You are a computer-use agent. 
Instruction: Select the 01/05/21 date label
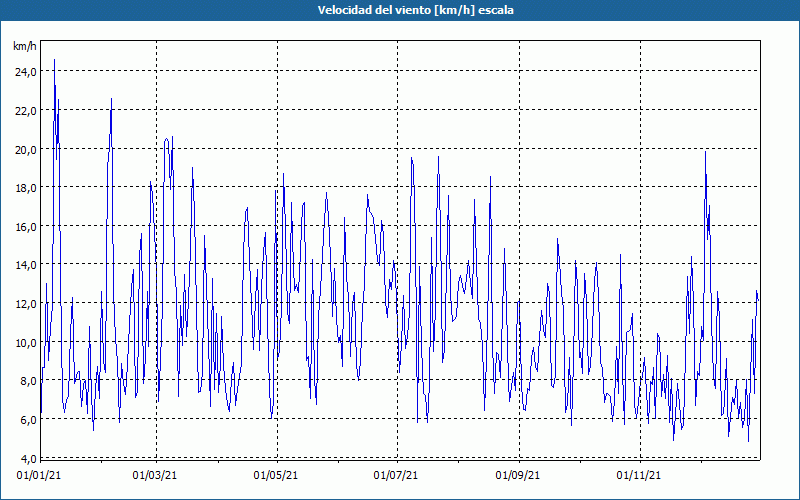[276, 476]
